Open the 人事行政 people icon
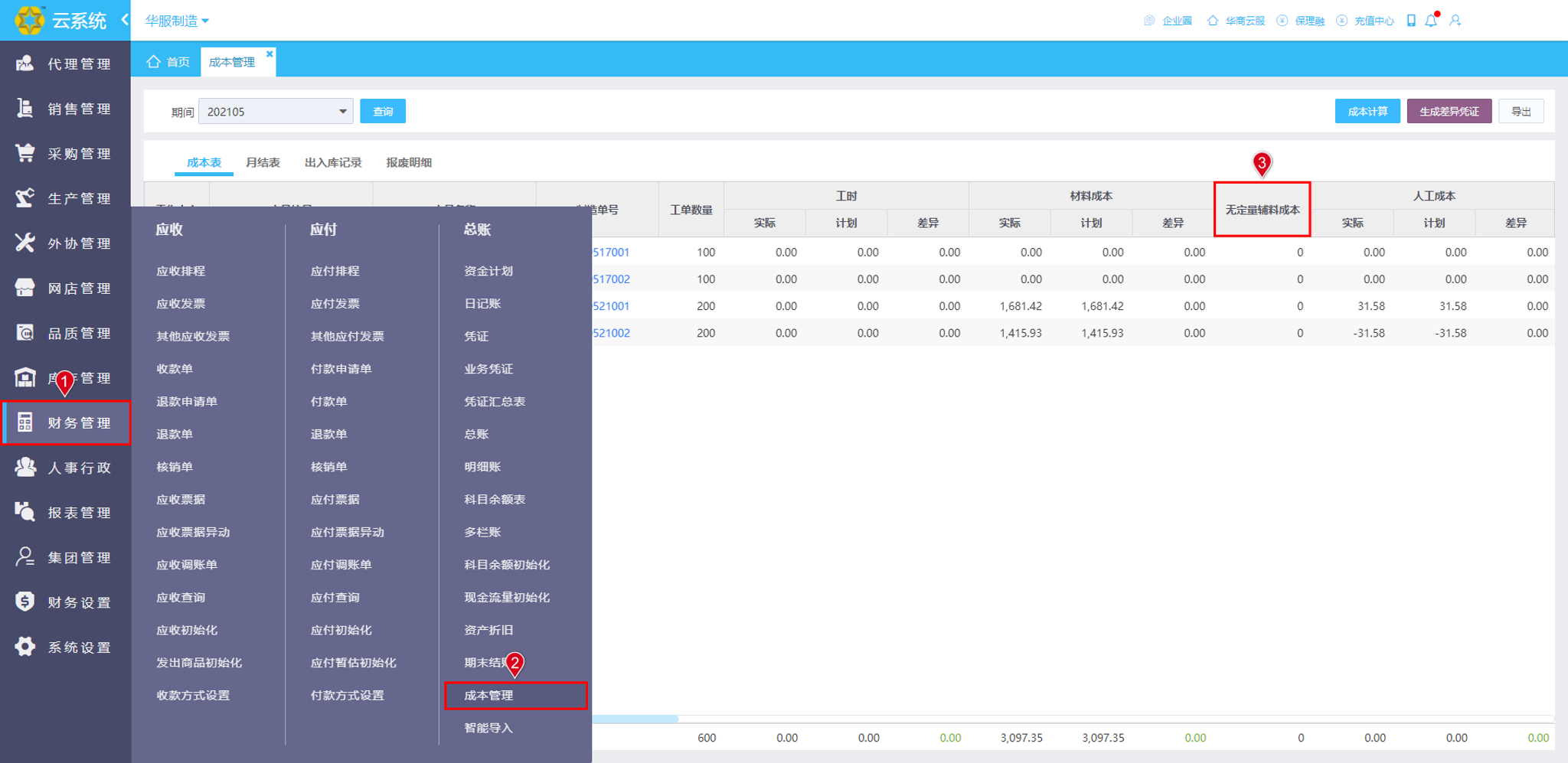 (x=25, y=467)
